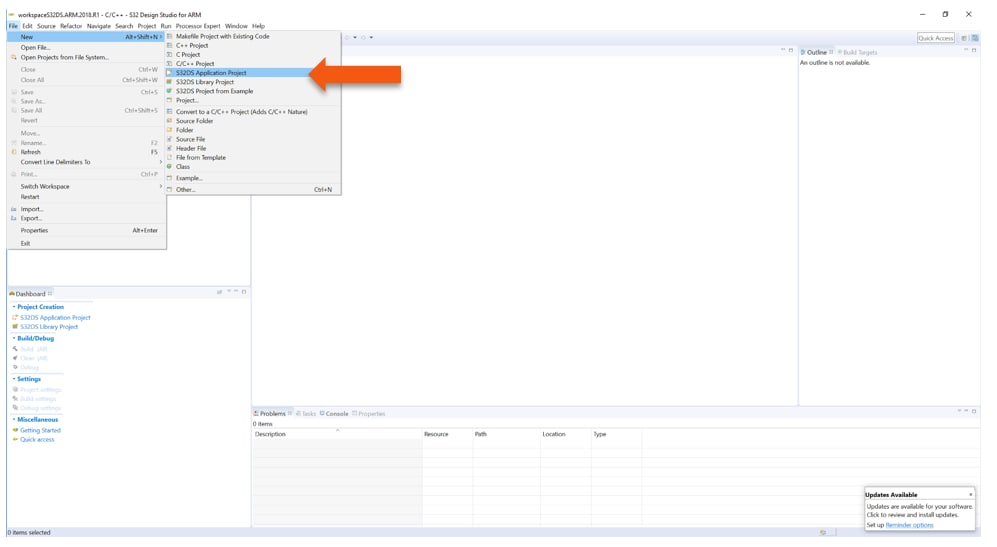997x547 pixels.
Task: Click the Quick Access search field
Action: pyautogui.click(x=936, y=38)
